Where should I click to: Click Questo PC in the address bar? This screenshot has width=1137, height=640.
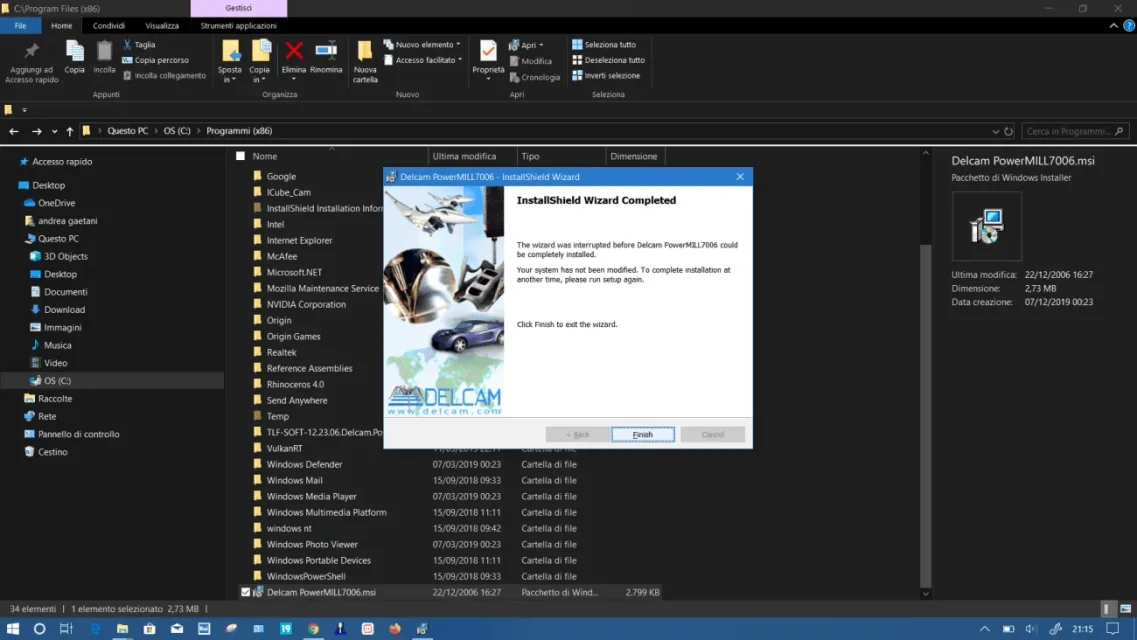128,131
